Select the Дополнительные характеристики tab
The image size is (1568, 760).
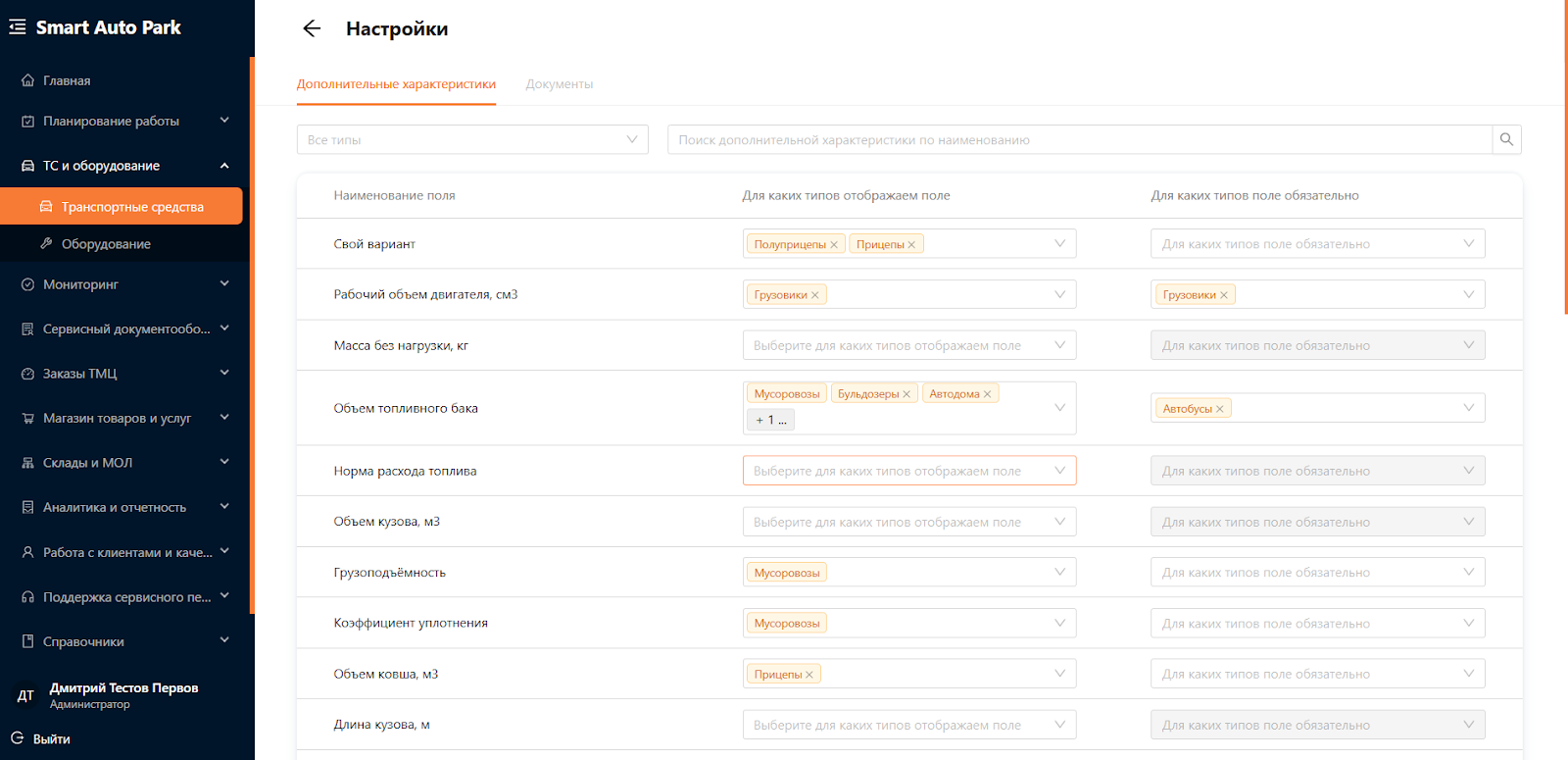click(396, 84)
